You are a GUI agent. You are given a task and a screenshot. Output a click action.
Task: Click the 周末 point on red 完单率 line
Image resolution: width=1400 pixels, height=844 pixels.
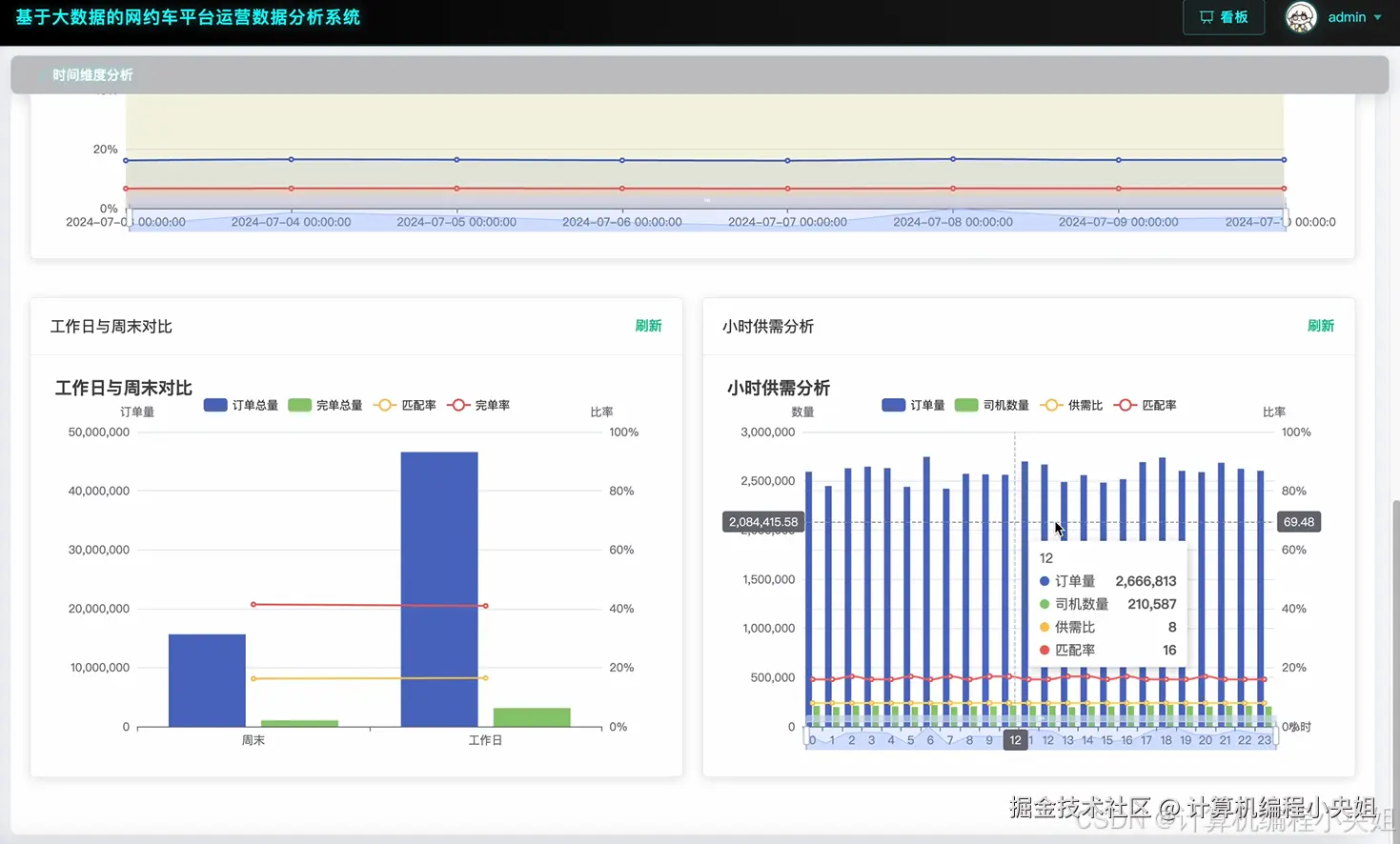click(x=254, y=604)
